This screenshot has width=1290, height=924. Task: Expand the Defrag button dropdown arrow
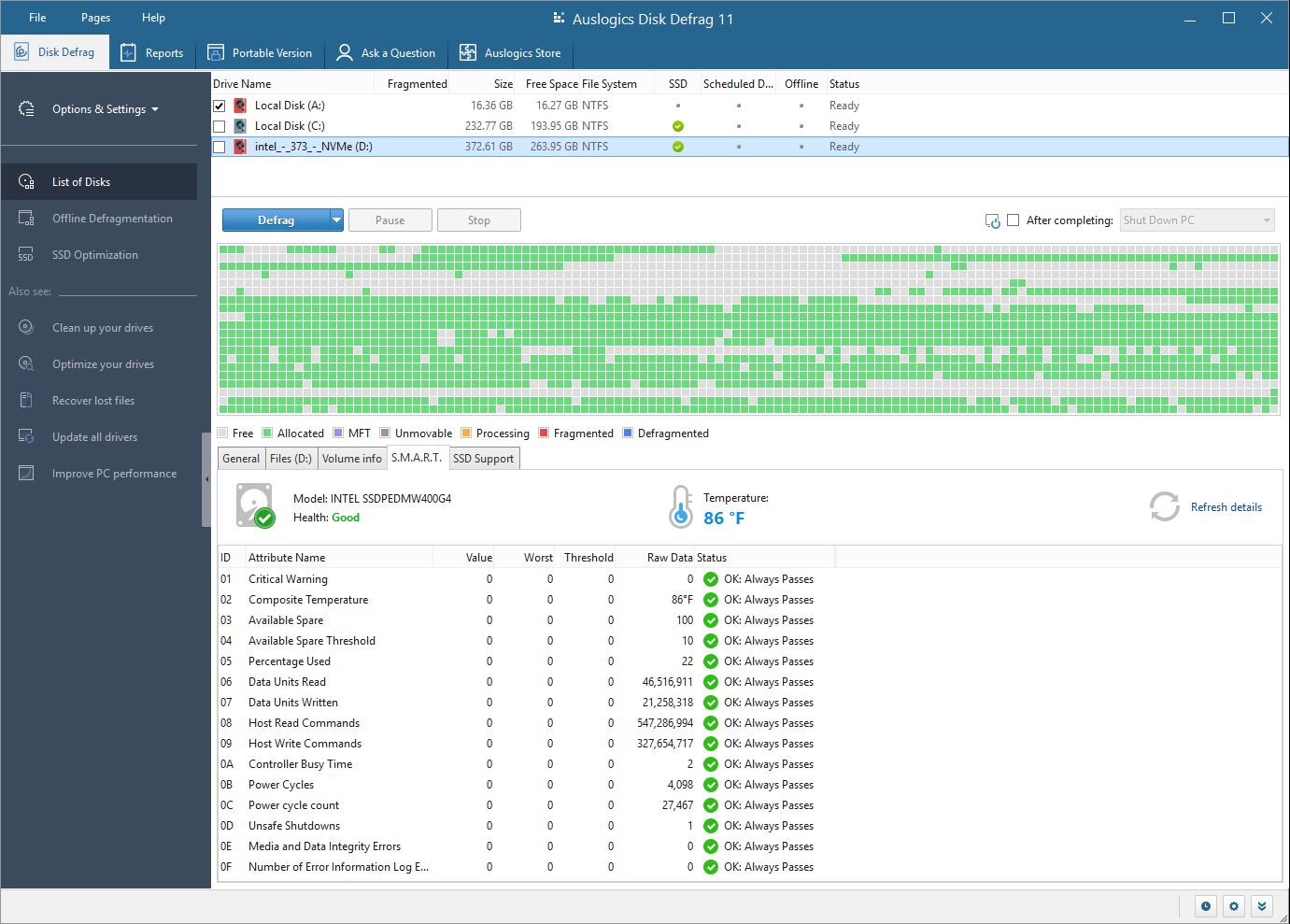[336, 220]
